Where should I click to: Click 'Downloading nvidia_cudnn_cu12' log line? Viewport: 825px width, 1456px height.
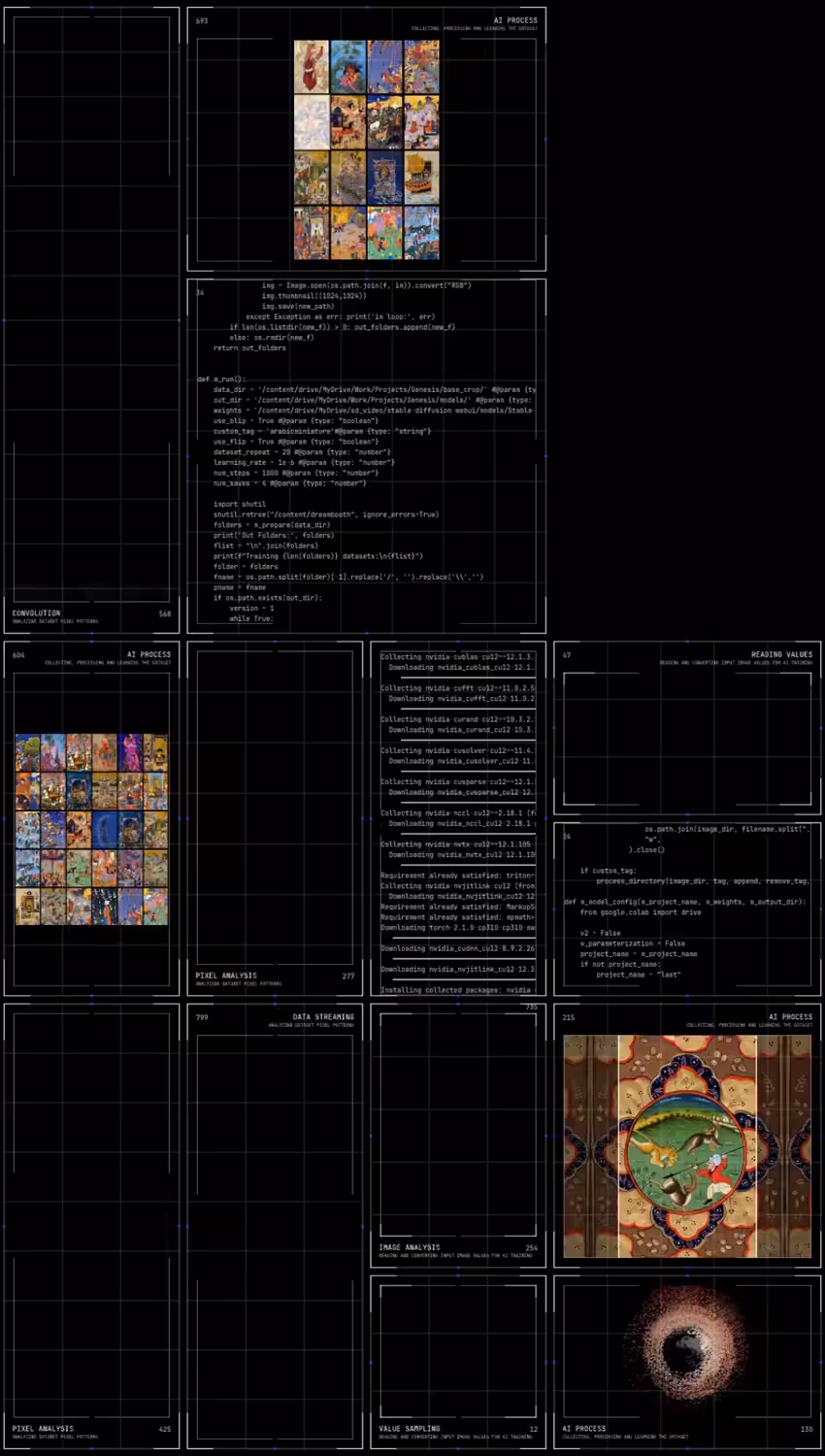point(457,948)
